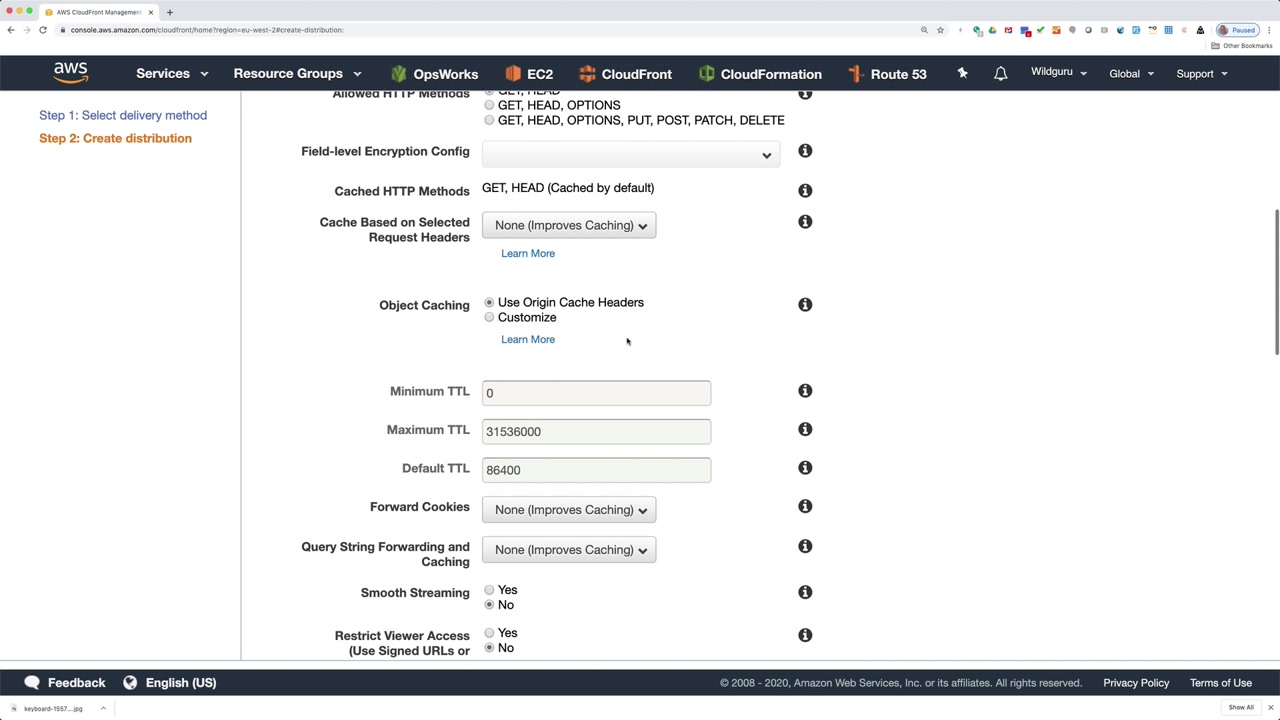The width and height of the screenshot is (1280, 720).
Task: Expand the Forward Cookies dropdown
Action: coord(568,510)
